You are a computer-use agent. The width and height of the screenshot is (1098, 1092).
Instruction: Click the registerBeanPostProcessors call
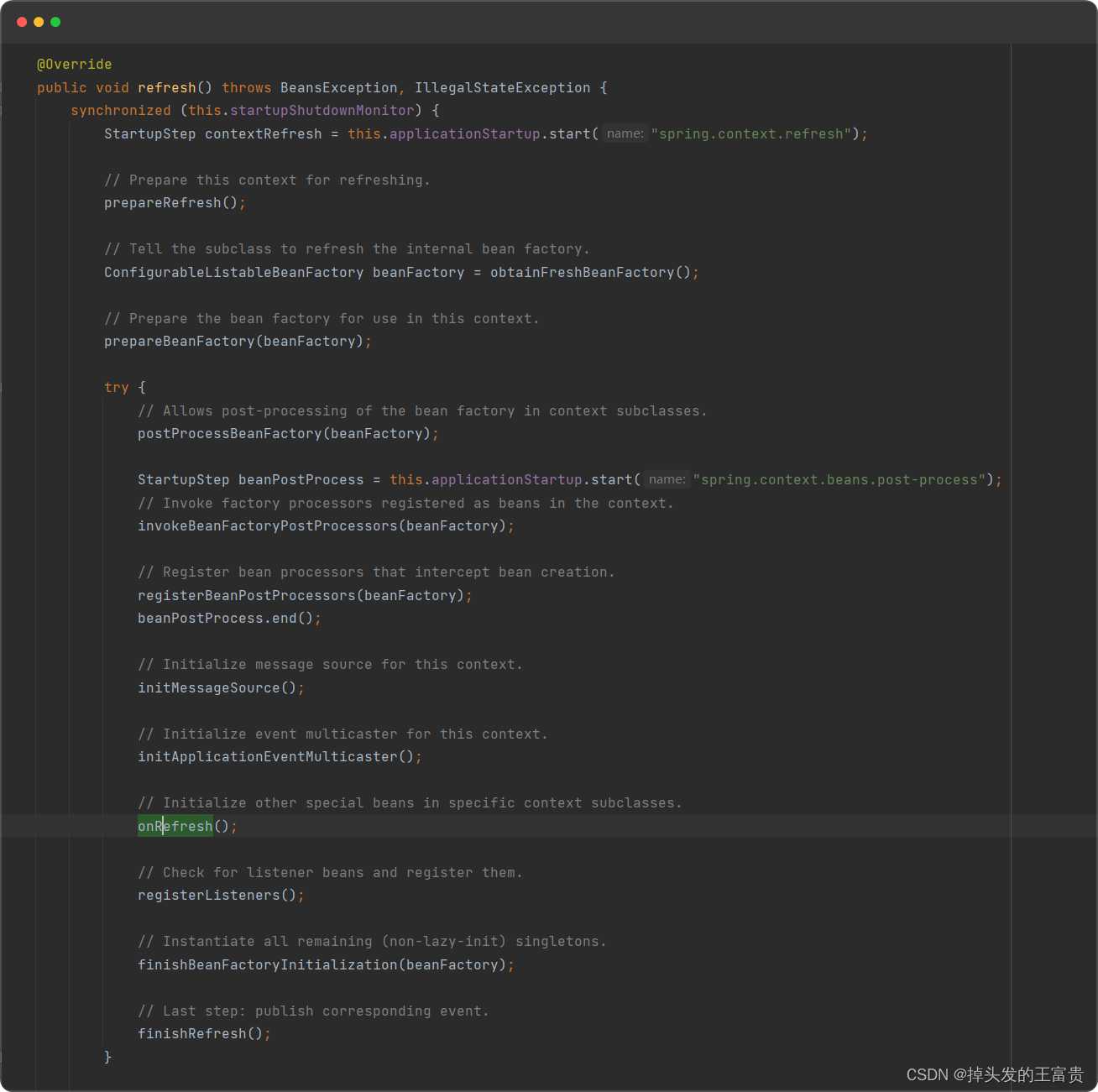tap(301, 596)
